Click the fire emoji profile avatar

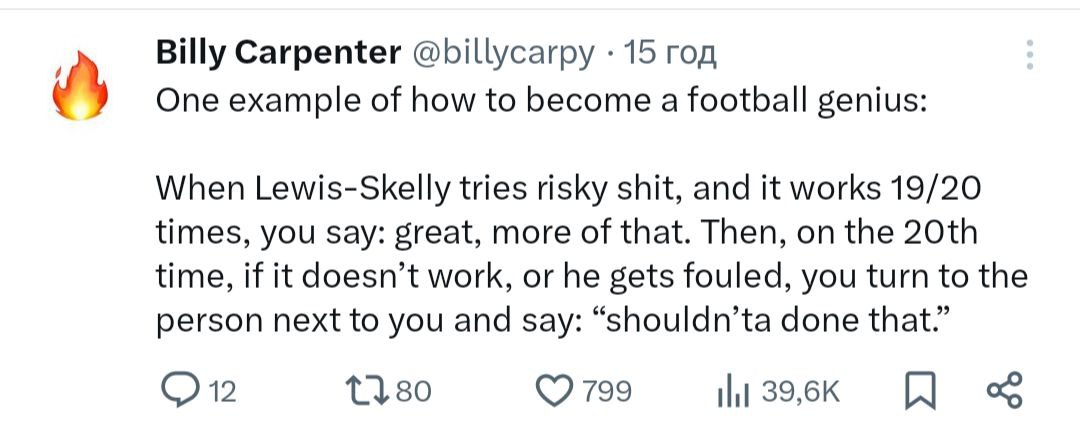(78, 85)
